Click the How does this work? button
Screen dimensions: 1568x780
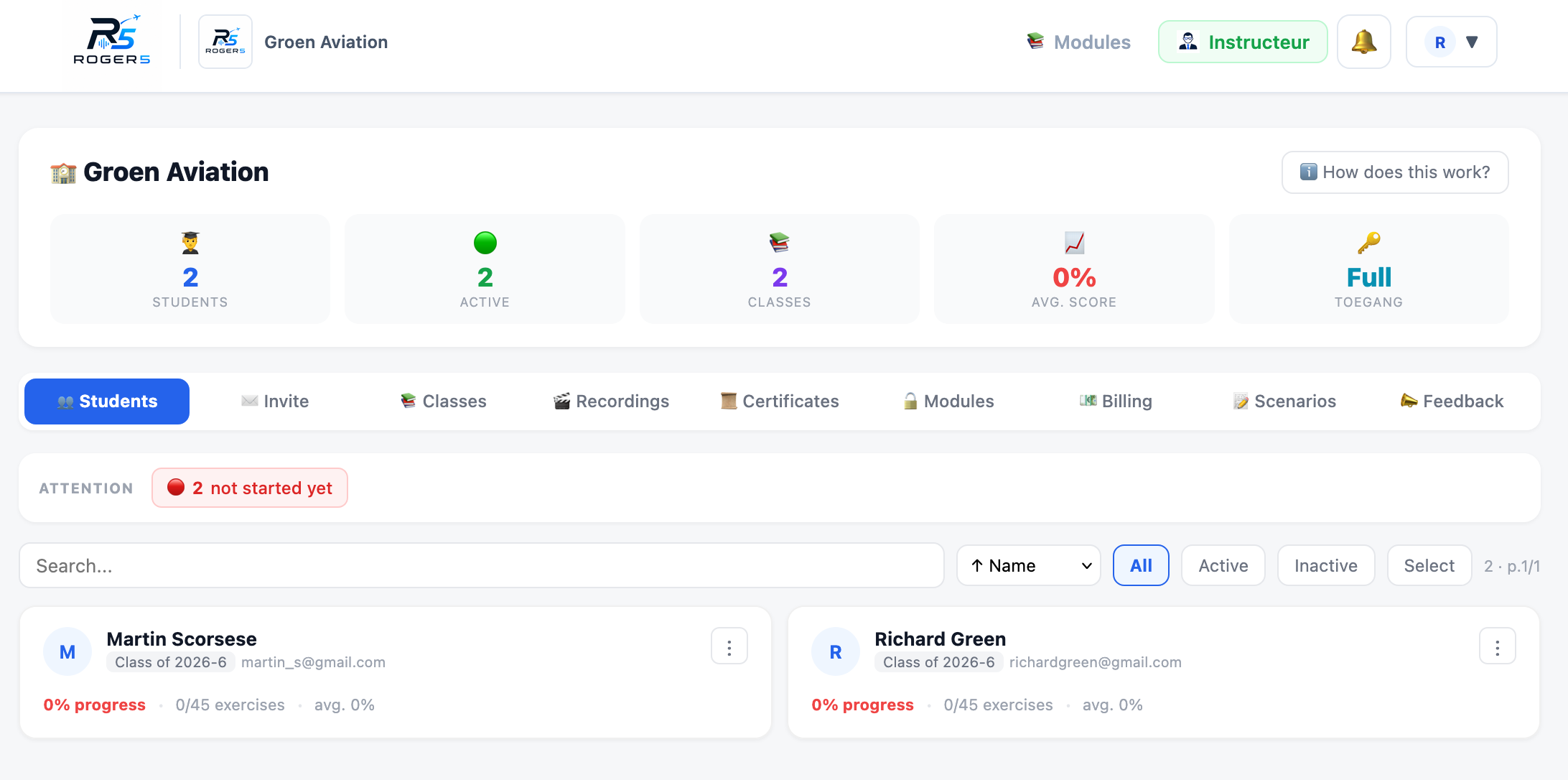(1395, 172)
